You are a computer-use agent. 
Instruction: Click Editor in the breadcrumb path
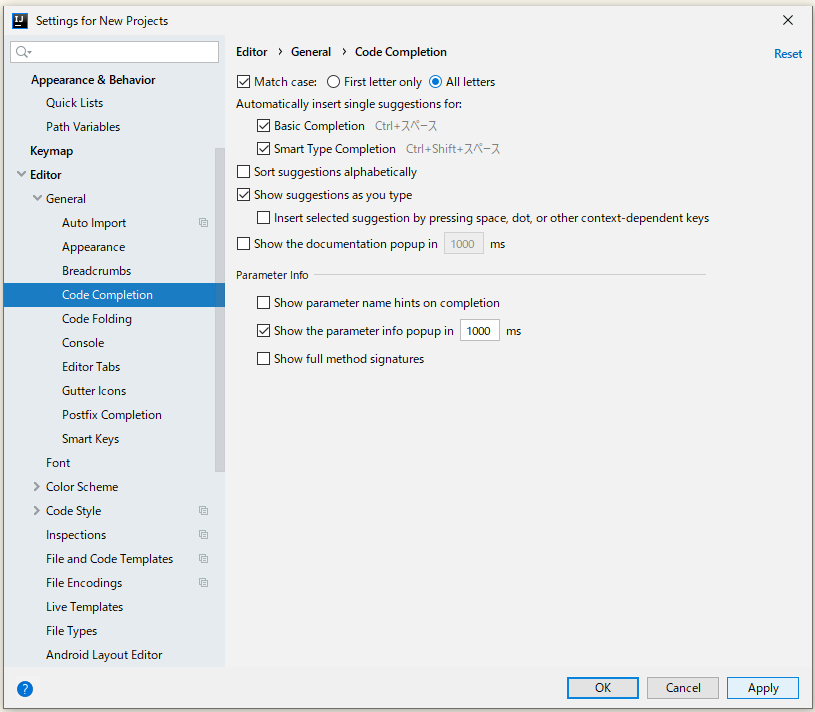tap(252, 52)
